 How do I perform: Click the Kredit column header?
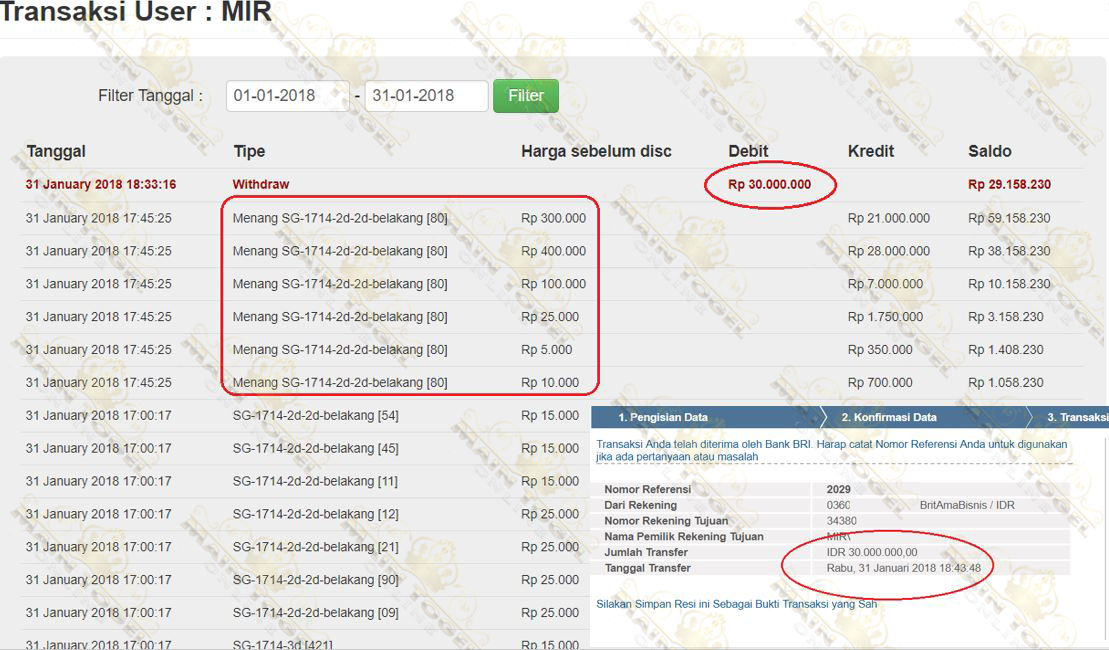871,151
